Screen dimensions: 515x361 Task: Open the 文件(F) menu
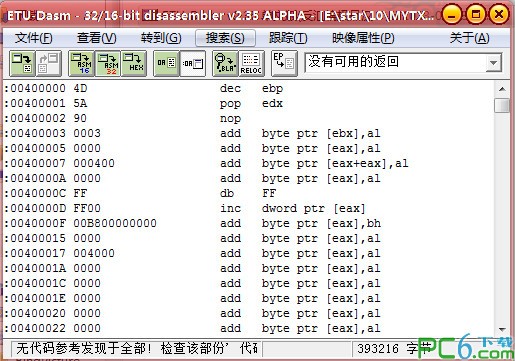point(33,38)
